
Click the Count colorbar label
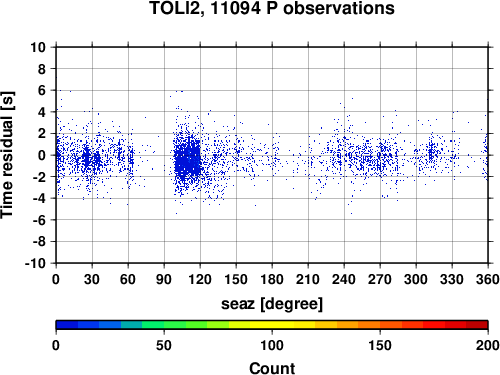272,368
